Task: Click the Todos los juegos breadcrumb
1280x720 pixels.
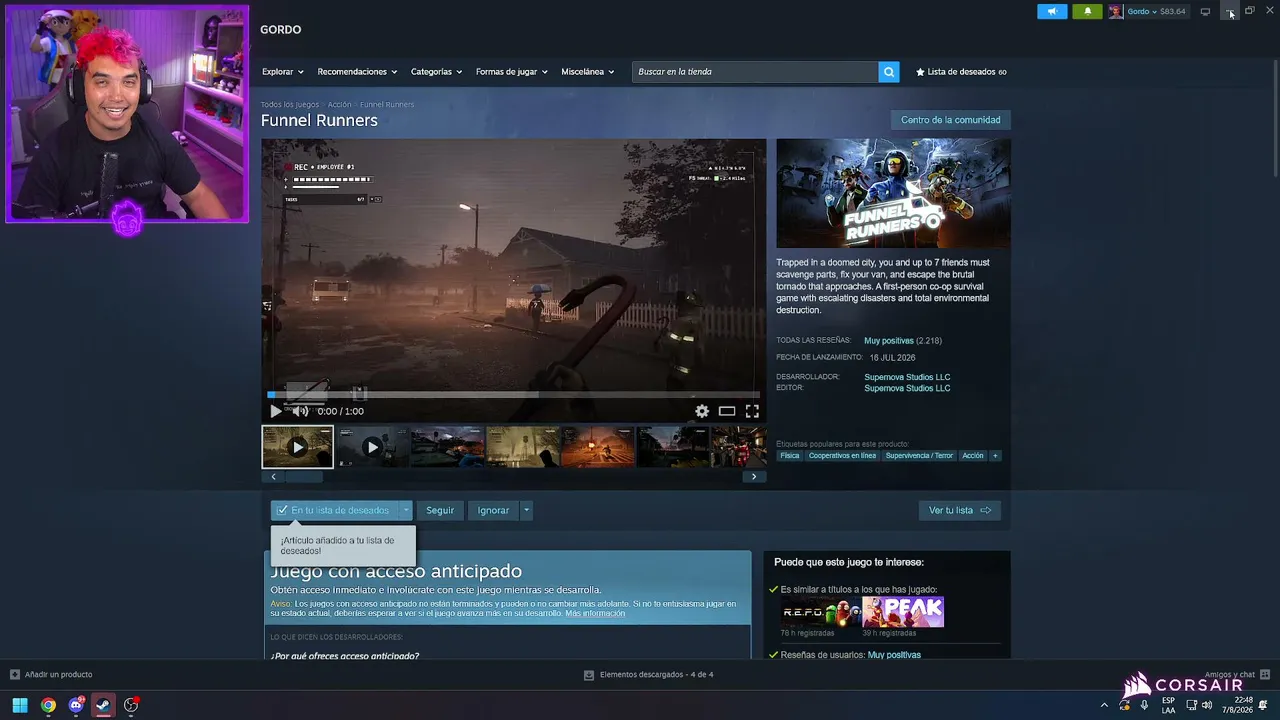Action: pyautogui.click(x=290, y=105)
